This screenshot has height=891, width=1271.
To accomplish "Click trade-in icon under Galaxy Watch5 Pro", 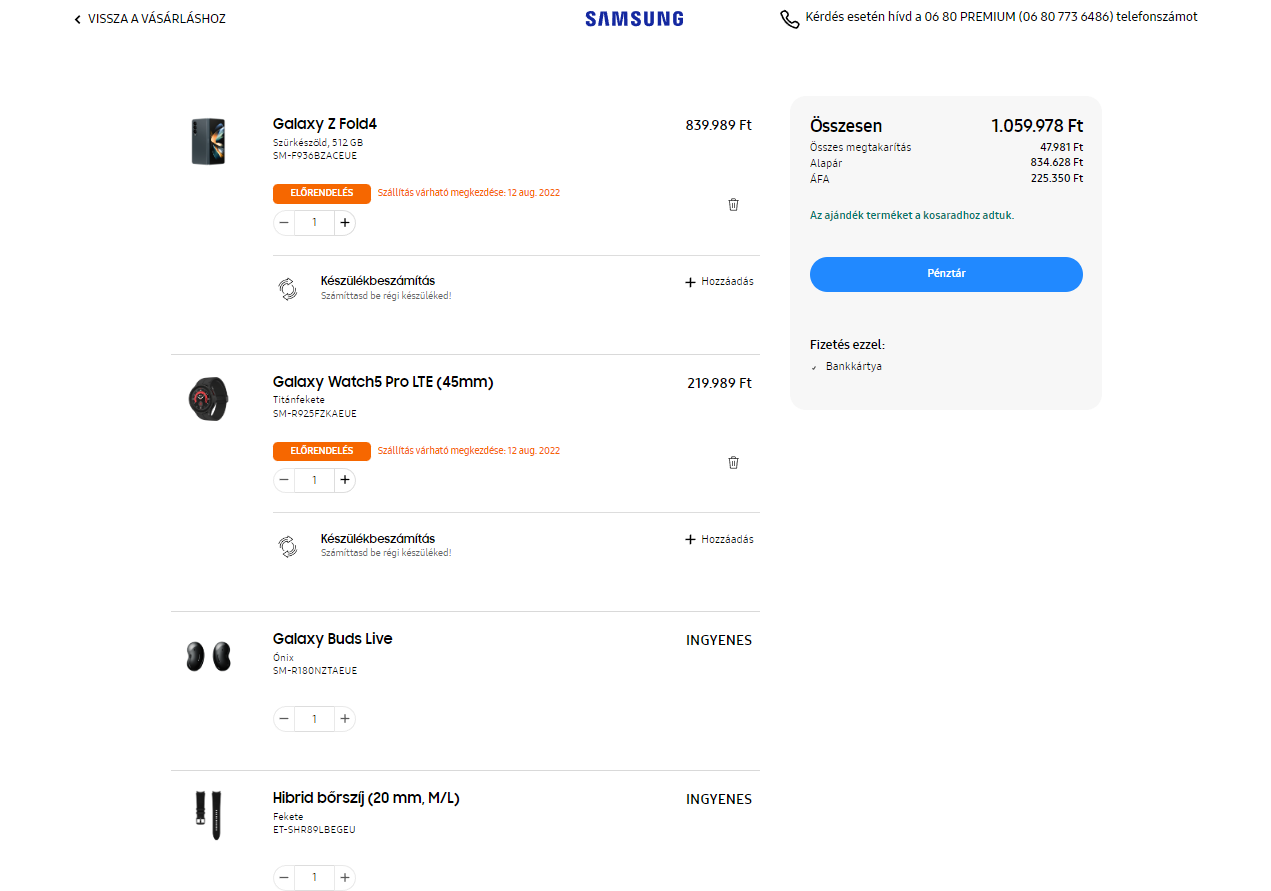I will click(287, 546).
